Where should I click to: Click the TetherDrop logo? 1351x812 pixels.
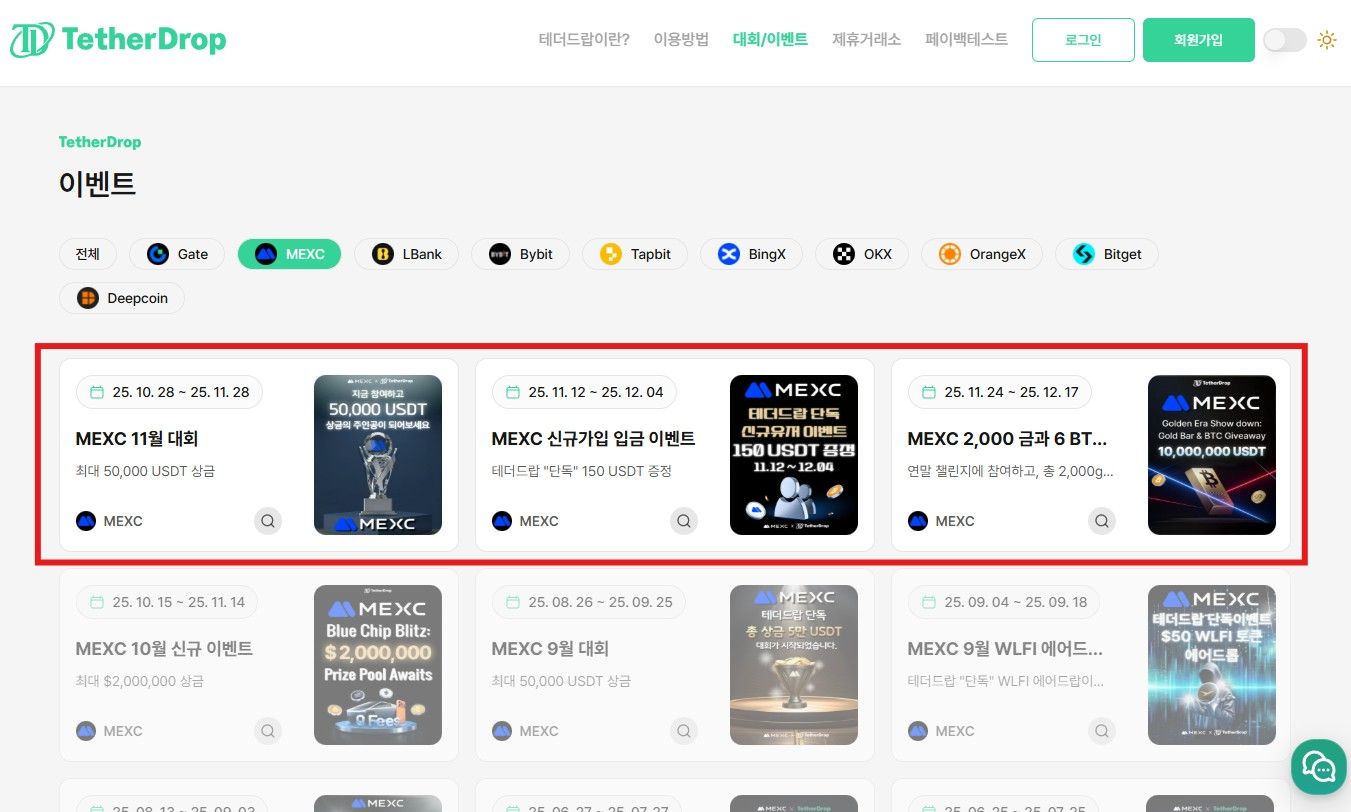(117, 39)
